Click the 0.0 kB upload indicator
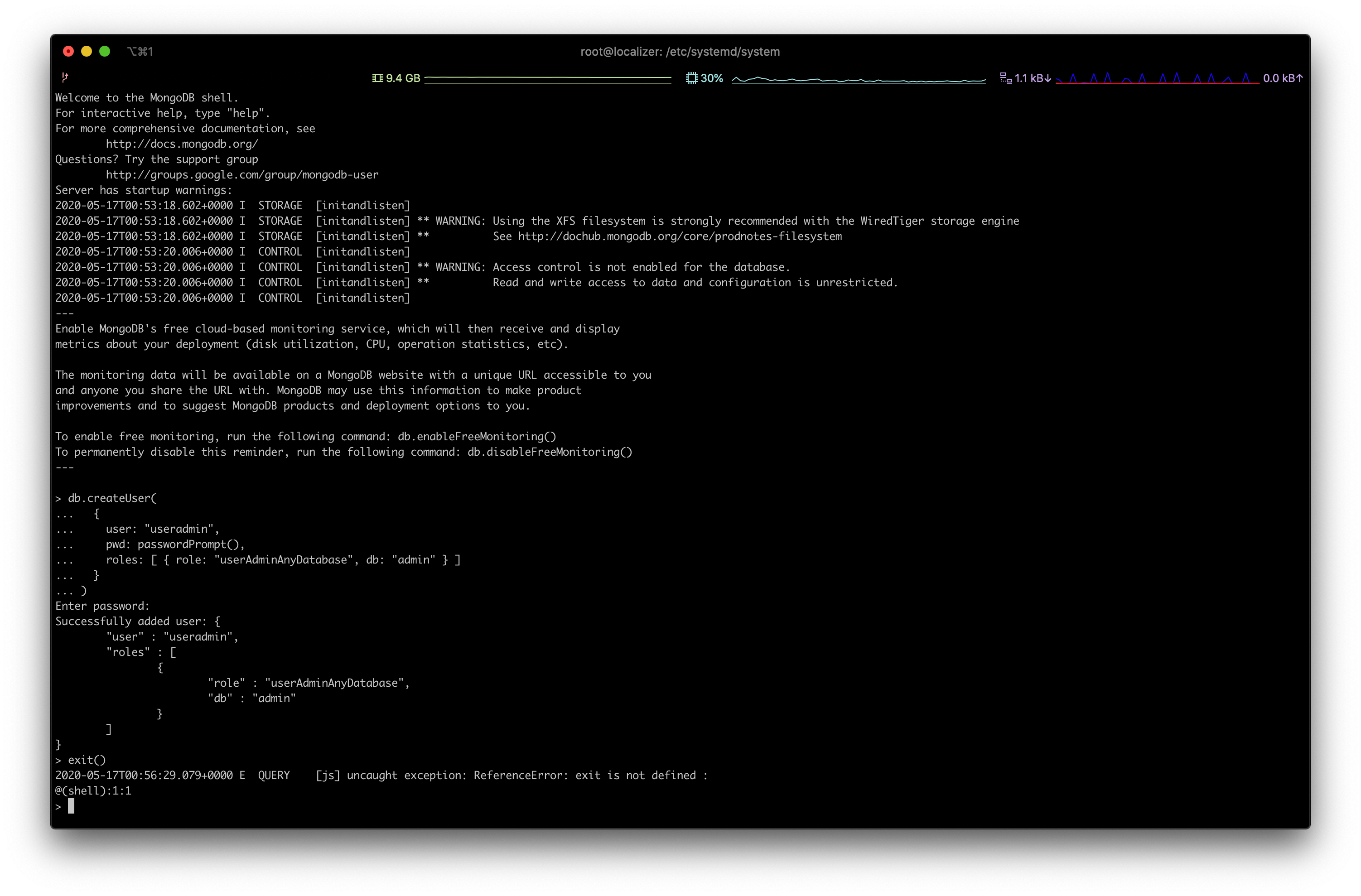Viewport: 1361px width, 896px height. [1283, 78]
